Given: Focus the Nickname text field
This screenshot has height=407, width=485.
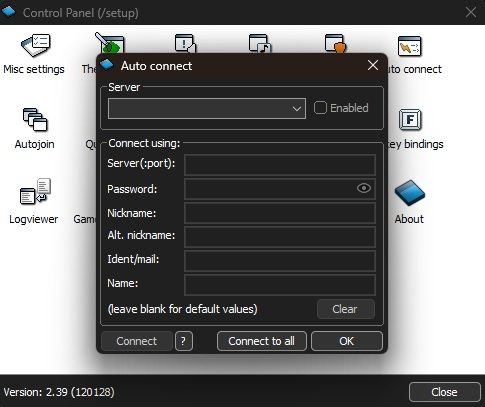Looking at the screenshot, I should (x=280, y=213).
